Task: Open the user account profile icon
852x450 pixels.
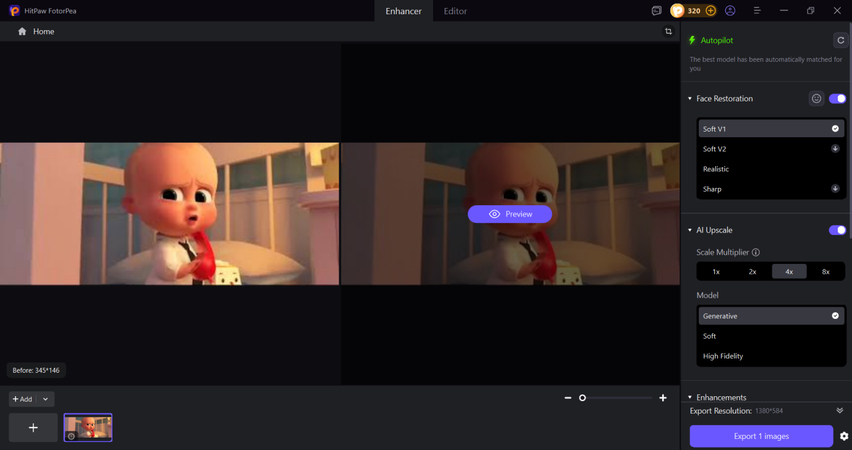Action: point(730,11)
